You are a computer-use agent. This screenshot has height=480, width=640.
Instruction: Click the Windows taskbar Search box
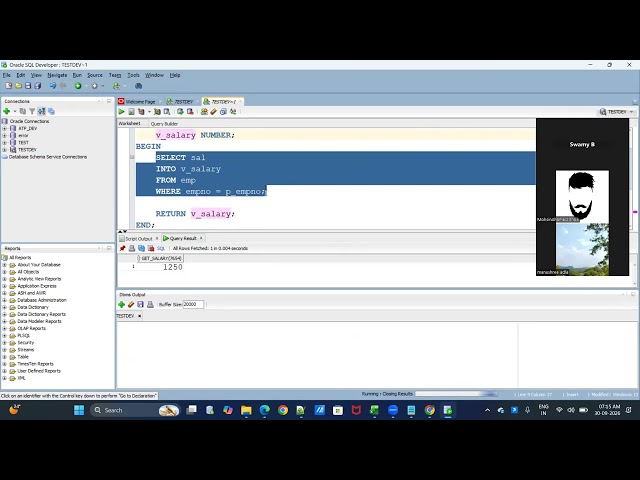(135, 410)
